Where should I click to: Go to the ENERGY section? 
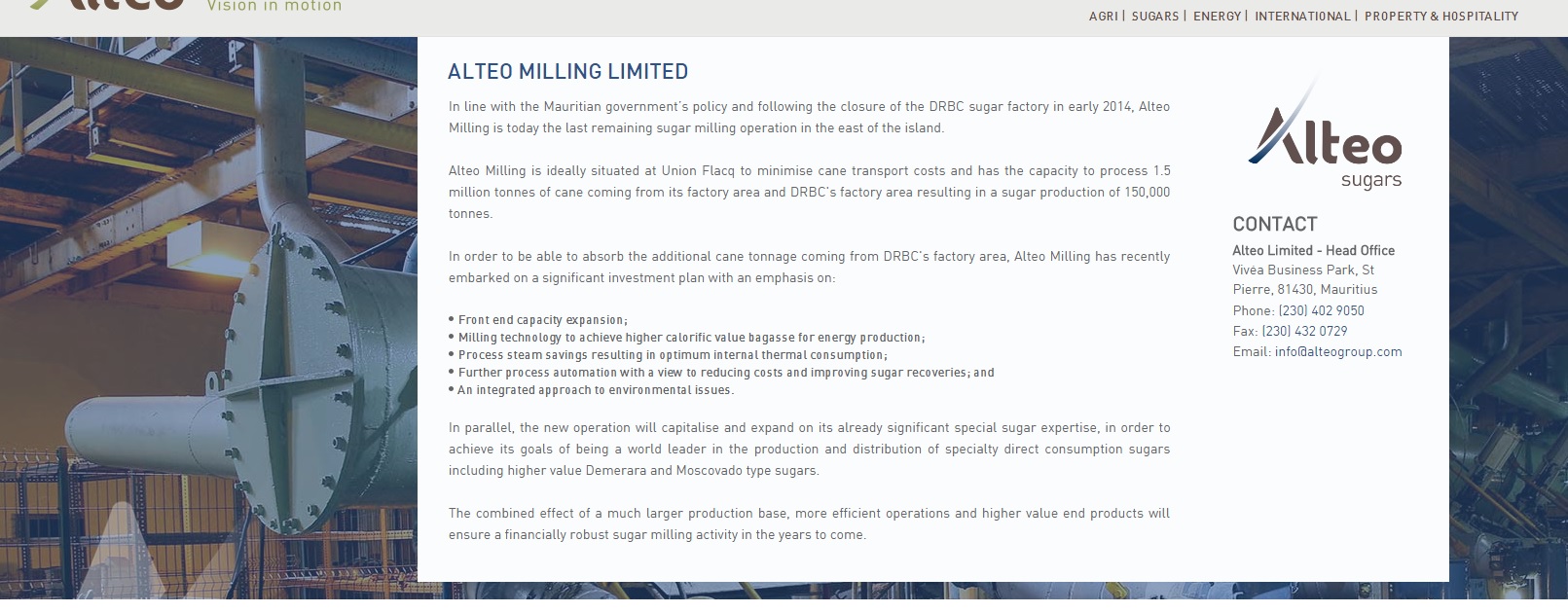pos(1217,17)
